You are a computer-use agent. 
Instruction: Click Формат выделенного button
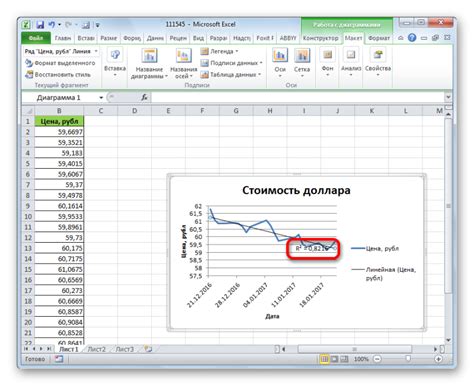click(60, 63)
